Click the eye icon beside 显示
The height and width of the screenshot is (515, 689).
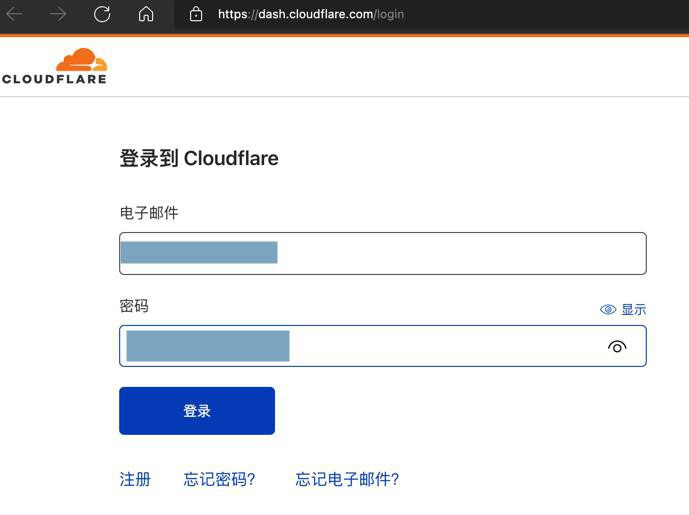(x=608, y=309)
